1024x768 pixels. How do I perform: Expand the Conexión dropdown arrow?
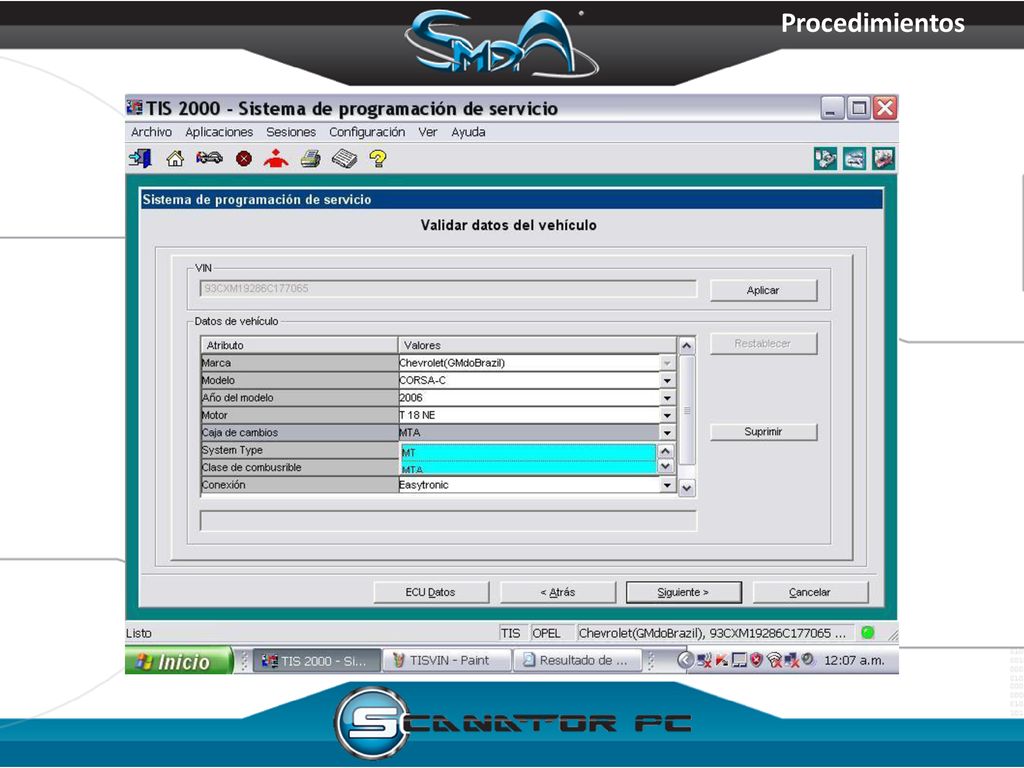click(x=667, y=485)
